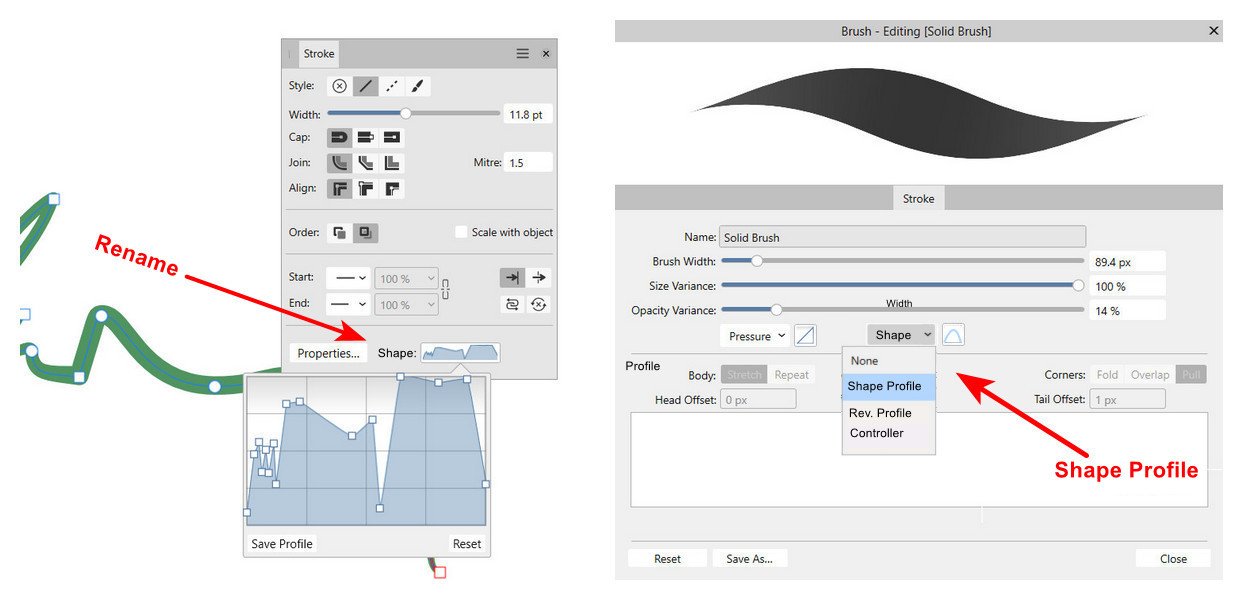The image size is (1243, 600).
Task: Choose Shape Profile from the list
Action: click(884, 386)
